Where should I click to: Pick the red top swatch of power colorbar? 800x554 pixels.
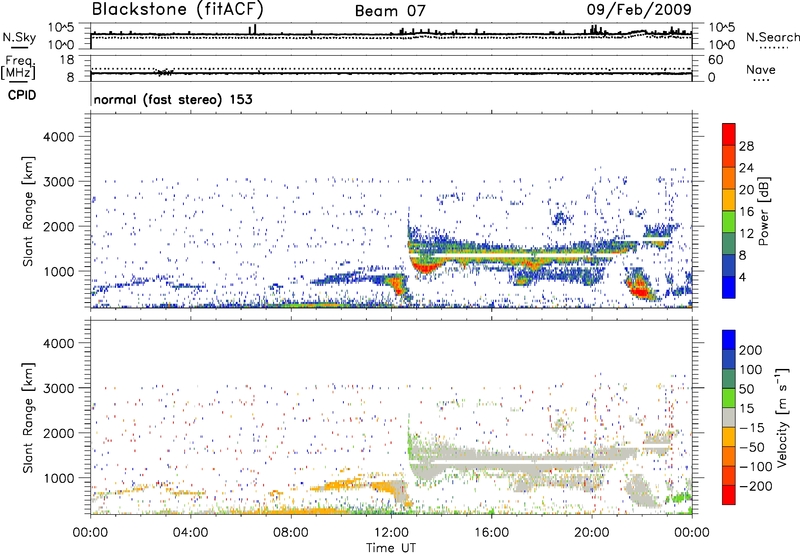pos(729,135)
